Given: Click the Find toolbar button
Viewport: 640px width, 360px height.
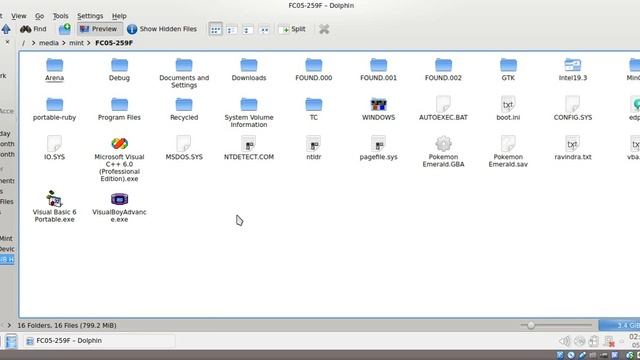Looking at the screenshot, I should (x=33, y=29).
